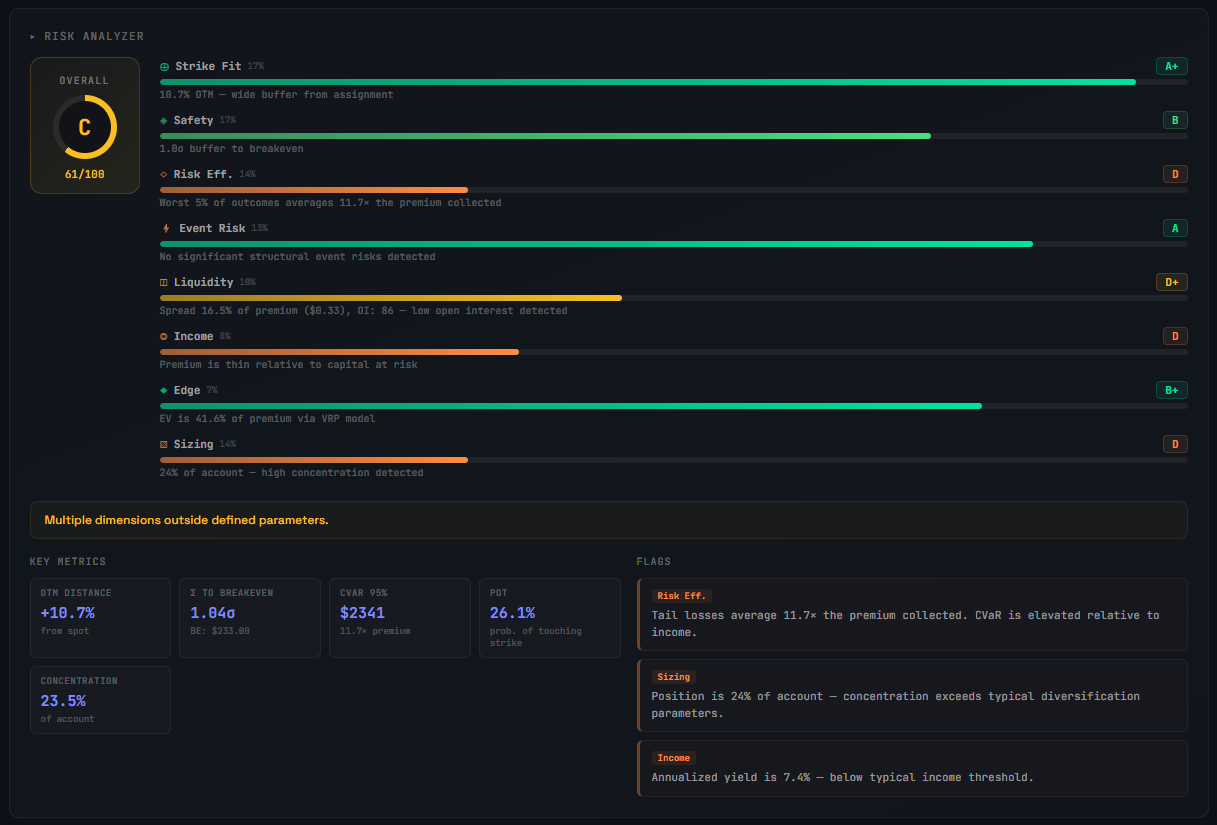Click the Sizing flag tag

(x=674, y=677)
